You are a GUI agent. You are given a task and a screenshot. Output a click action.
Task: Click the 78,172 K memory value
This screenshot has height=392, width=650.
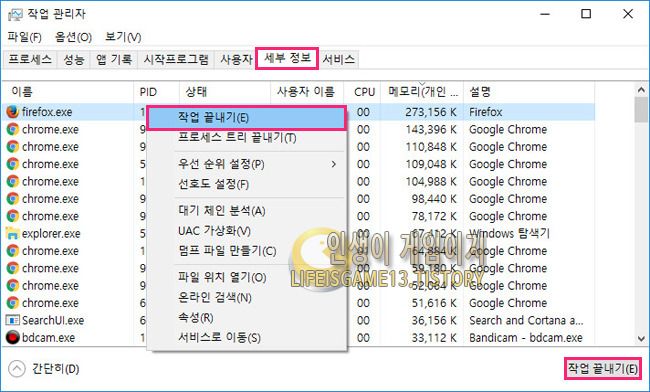click(435, 216)
